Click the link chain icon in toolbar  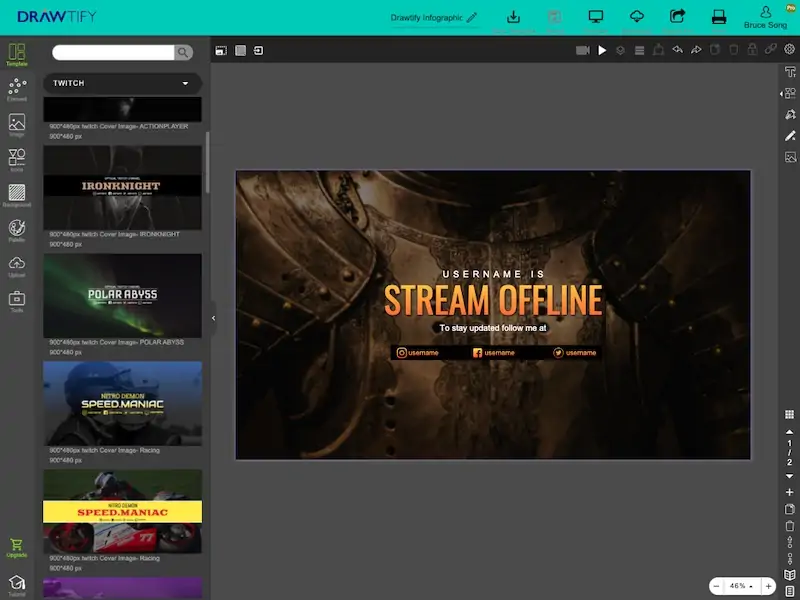click(770, 49)
